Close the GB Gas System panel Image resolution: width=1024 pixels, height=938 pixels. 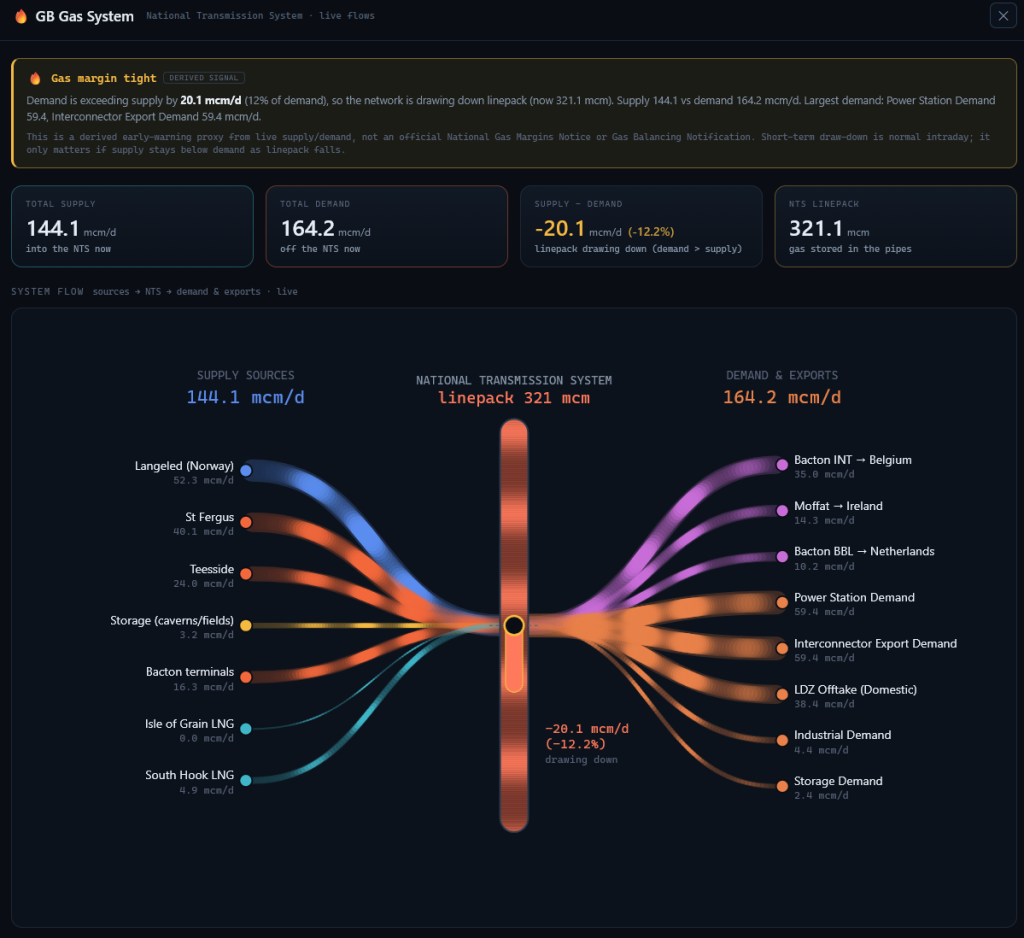click(x=1003, y=16)
